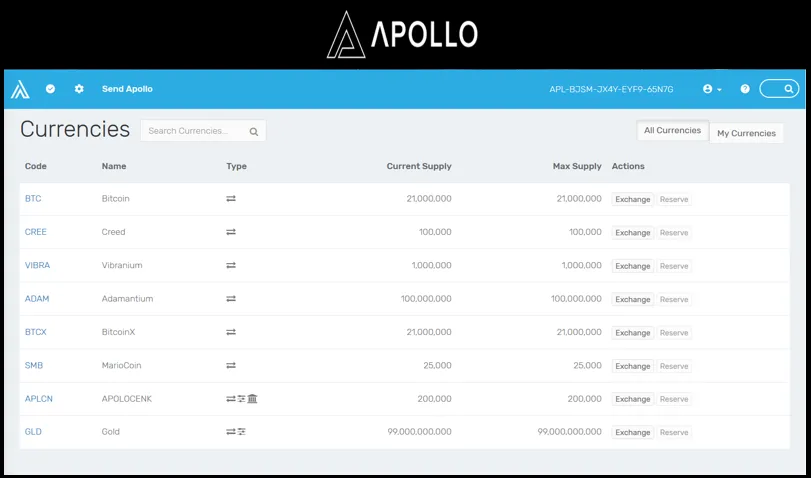Click Reserve button in BitcoinX row
This screenshot has height=478, width=811.
[674, 333]
